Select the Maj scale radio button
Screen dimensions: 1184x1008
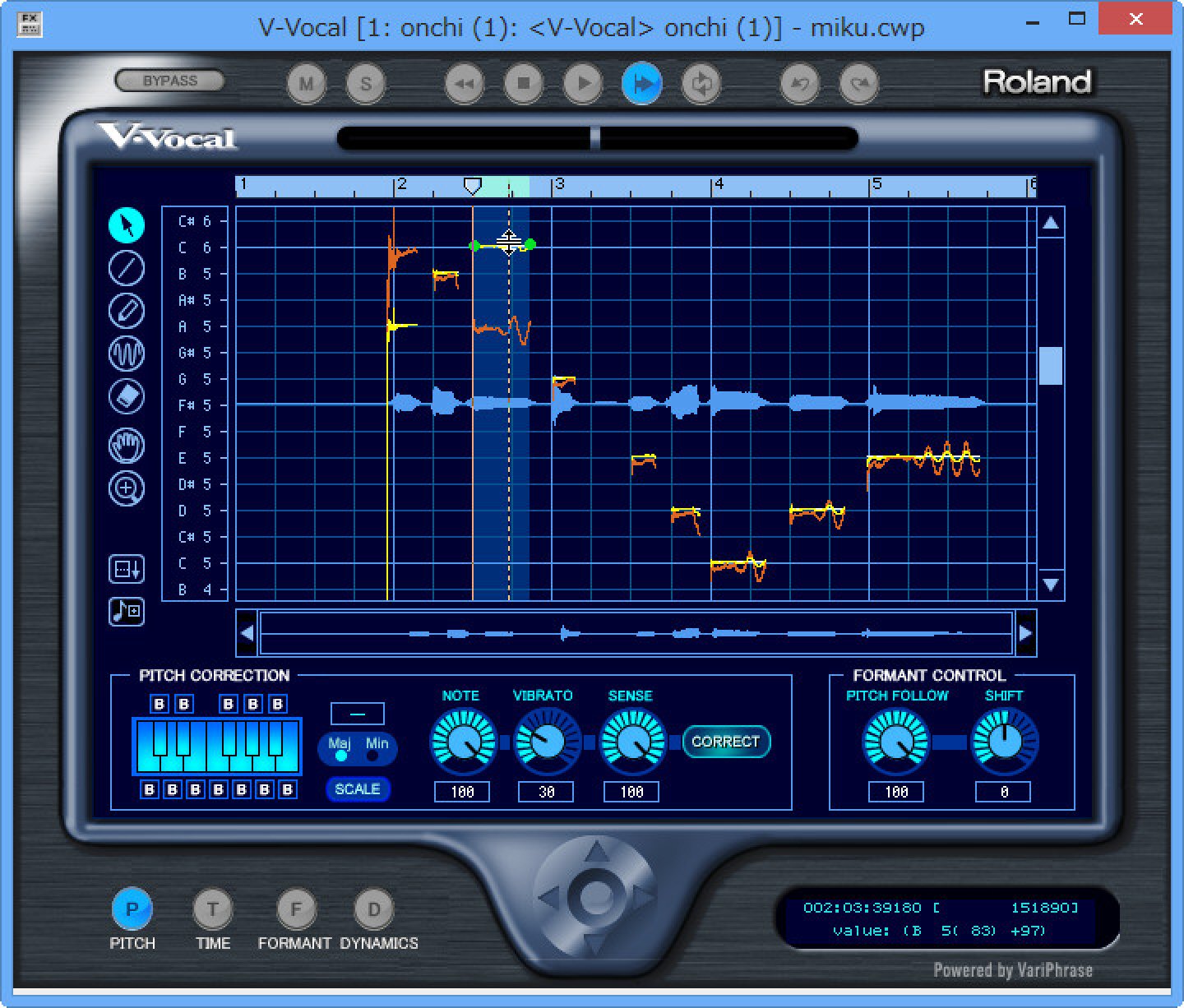tap(340, 756)
